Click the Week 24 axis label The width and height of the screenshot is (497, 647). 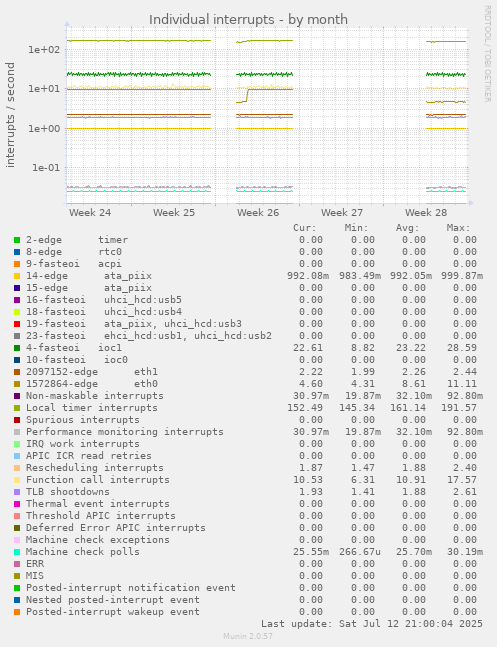pos(90,213)
